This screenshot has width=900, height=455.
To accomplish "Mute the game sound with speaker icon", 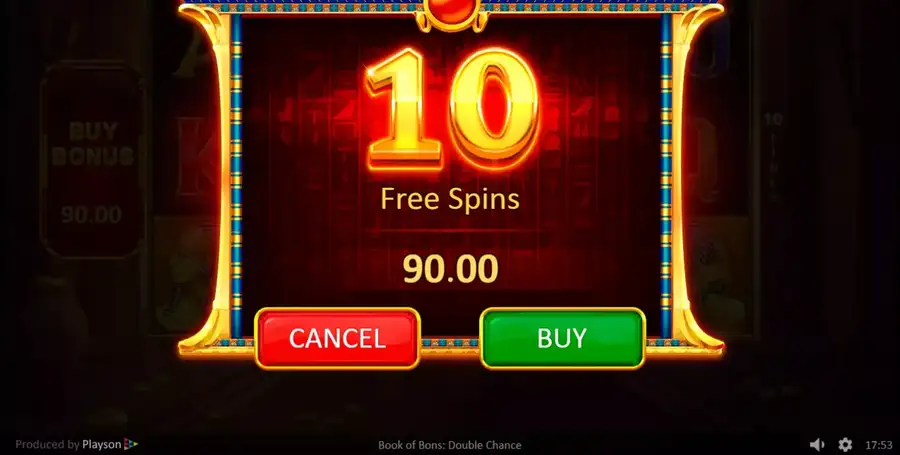I will point(817,445).
